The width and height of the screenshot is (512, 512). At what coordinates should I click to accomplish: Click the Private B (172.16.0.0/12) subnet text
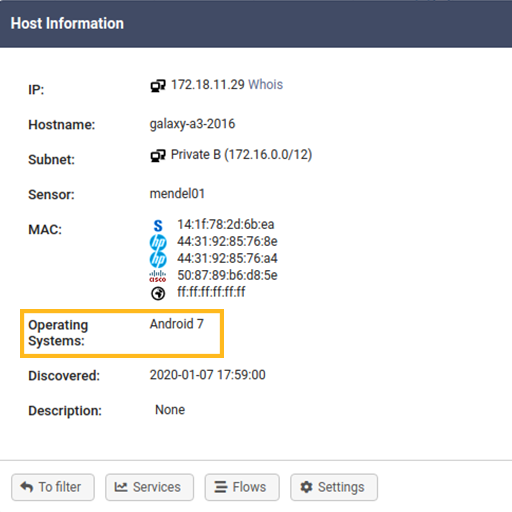[x=241, y=155]
